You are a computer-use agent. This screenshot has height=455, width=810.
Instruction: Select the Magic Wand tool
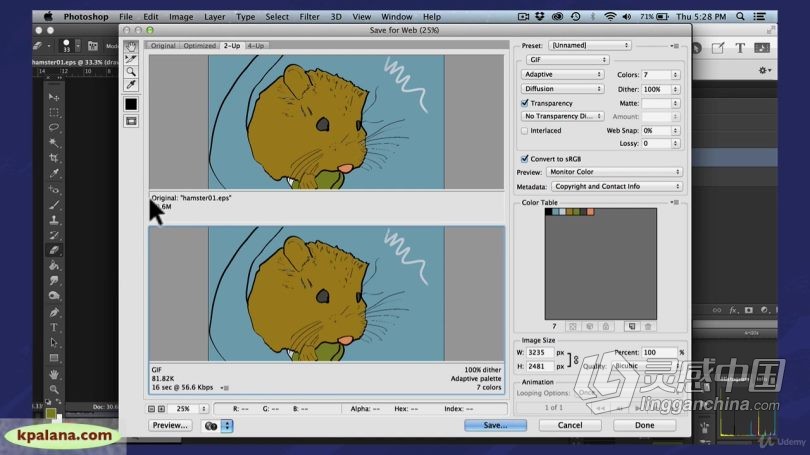click(54, 142)
